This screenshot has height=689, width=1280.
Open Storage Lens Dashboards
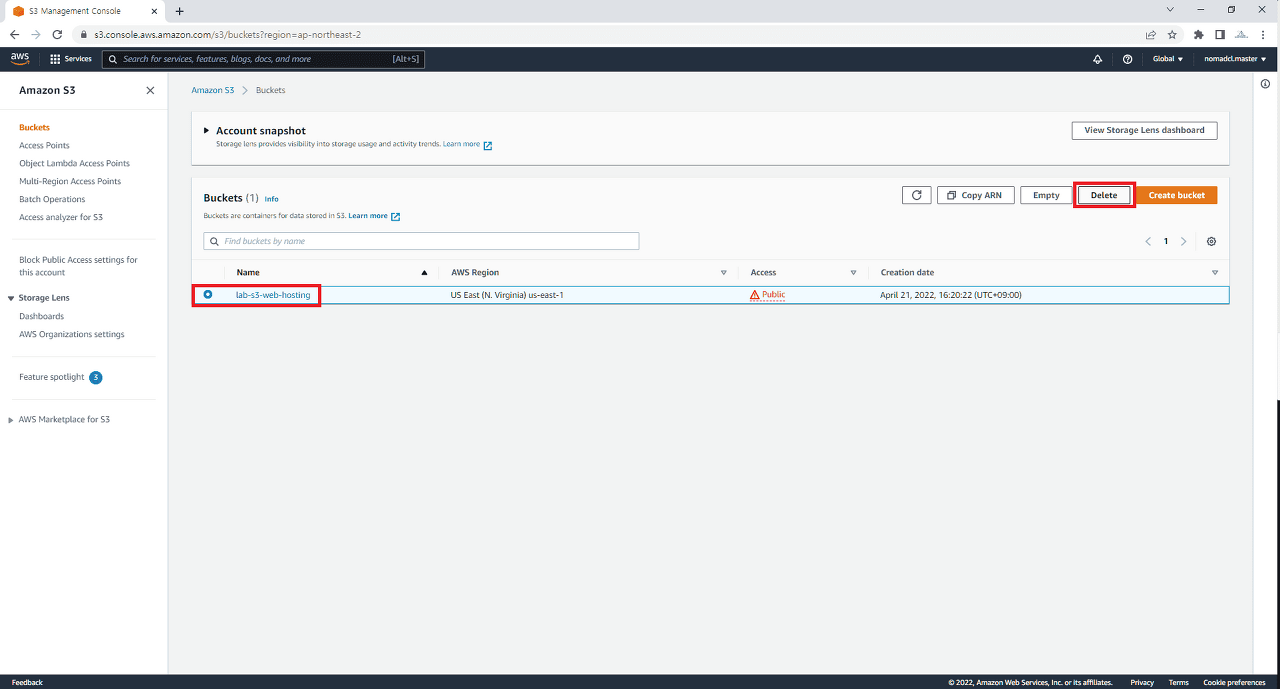coord(41,316)
